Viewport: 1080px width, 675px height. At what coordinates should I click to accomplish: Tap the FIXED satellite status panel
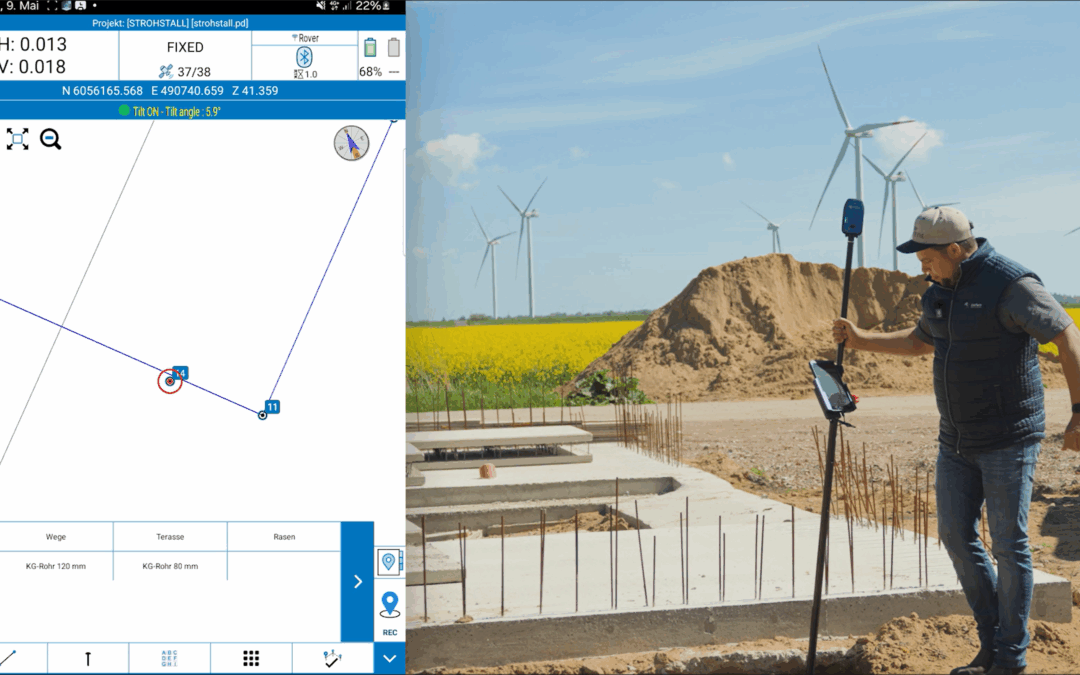pyautogui.click(x=185, y=56)
